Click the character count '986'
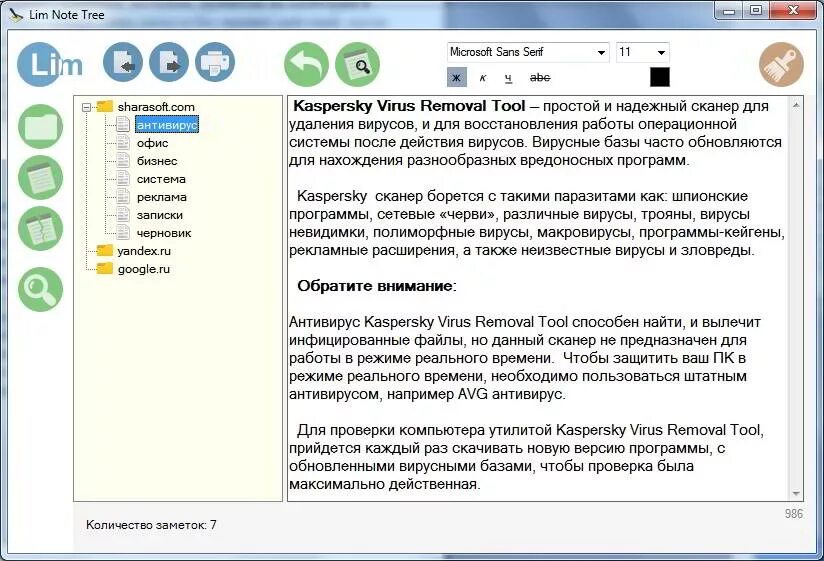 click(794, 513)
